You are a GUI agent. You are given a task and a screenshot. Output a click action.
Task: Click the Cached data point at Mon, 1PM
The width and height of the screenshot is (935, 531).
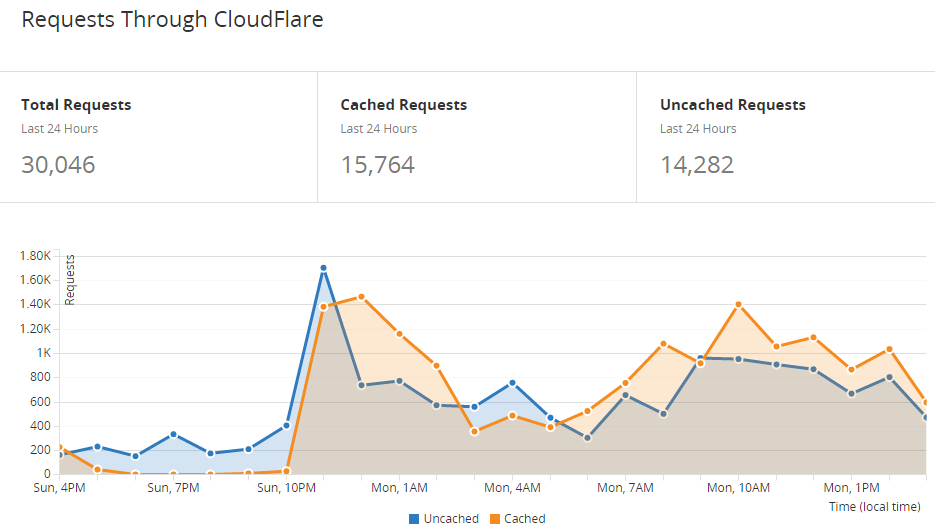click(x=851, y=370)
